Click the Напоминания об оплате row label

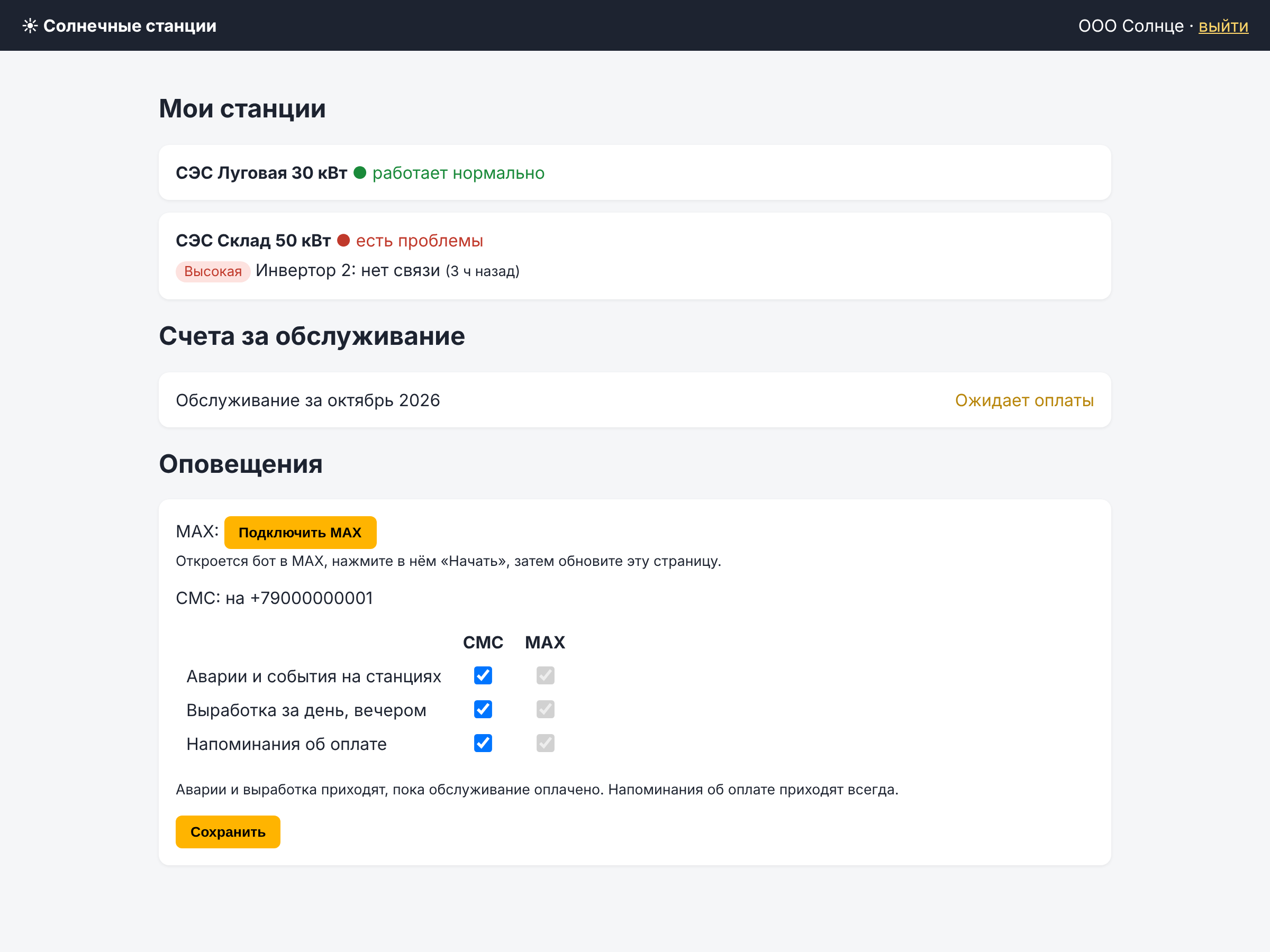tap(286, 744)
